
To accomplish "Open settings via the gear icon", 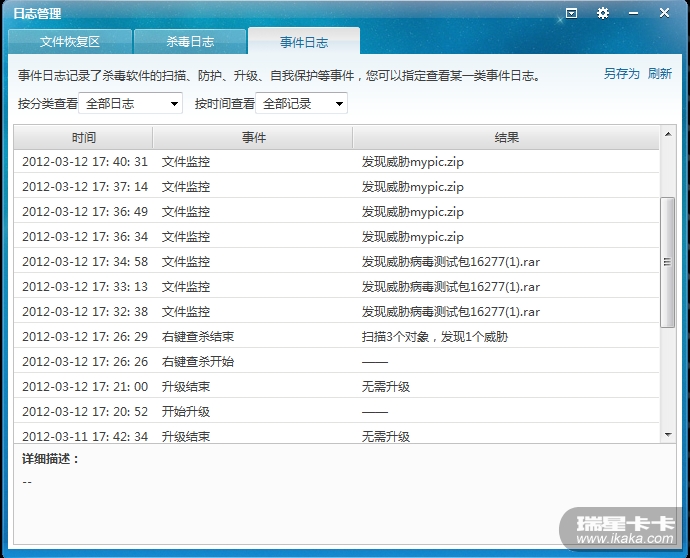I will [602, 13].
